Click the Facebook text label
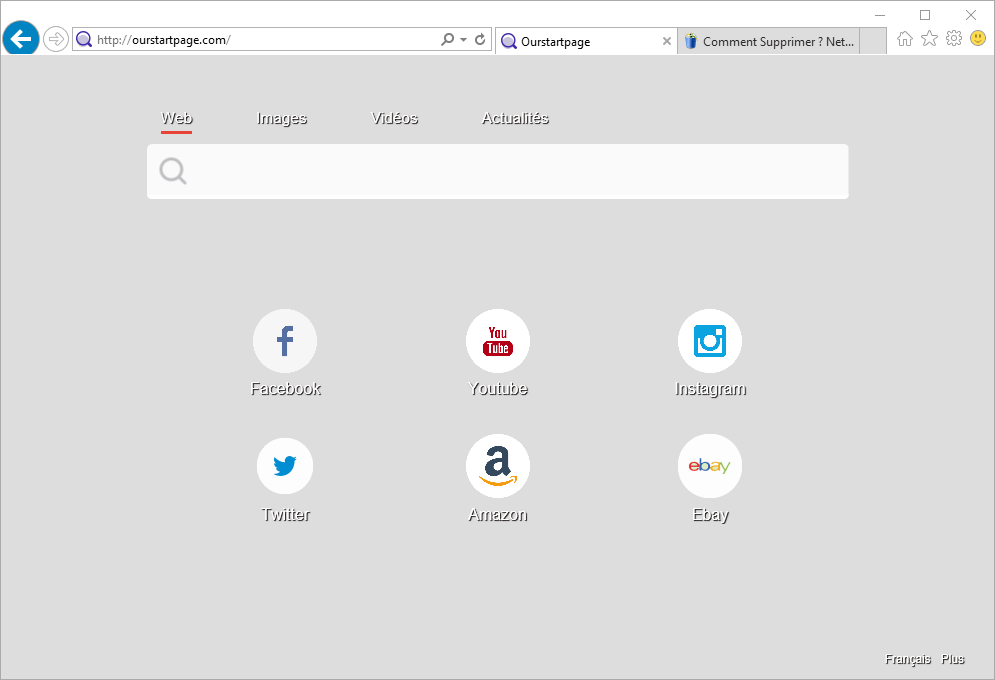The image size is (995, 680). (286, 389)
